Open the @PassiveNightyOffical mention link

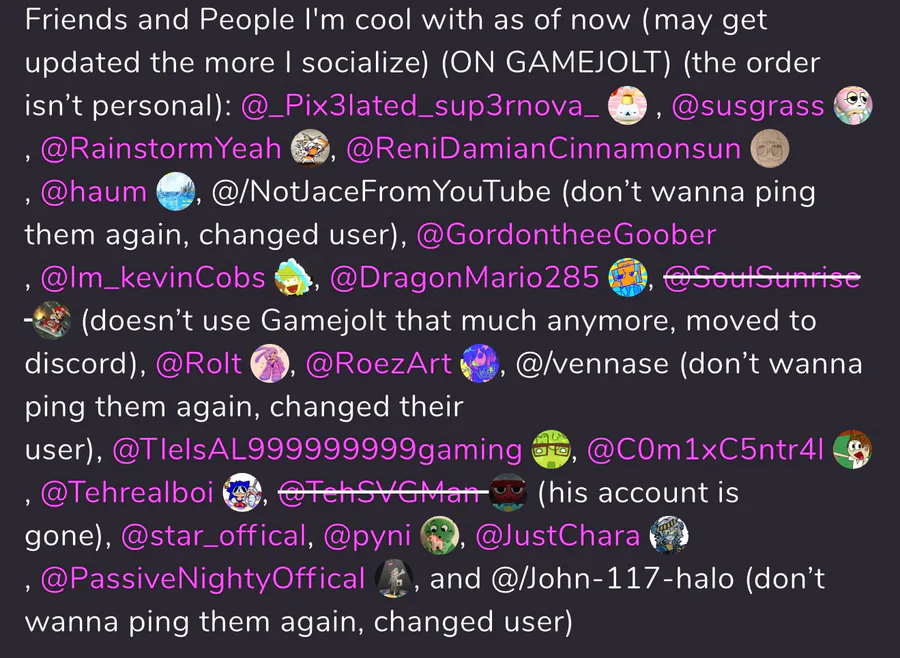click(x=203, y=579)
